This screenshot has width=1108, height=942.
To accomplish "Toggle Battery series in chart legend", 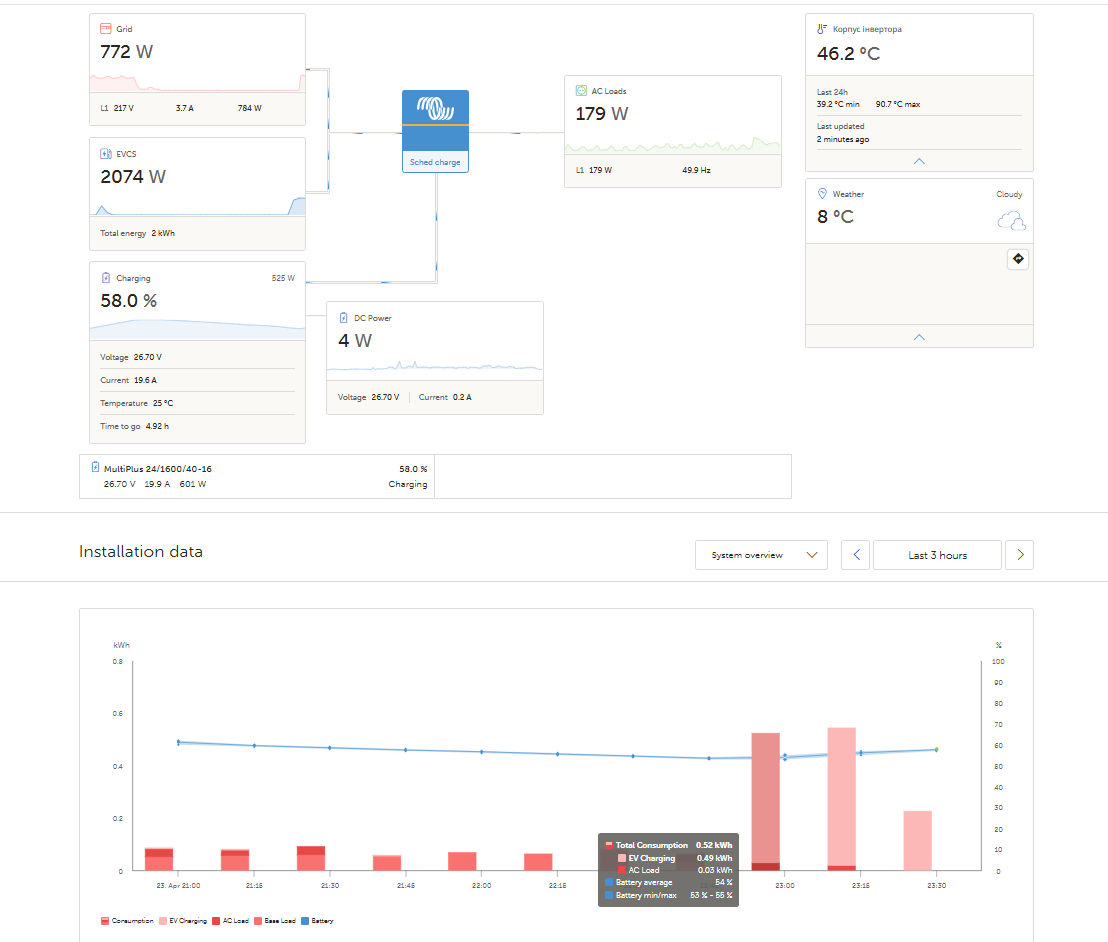I will [x=321, y=920].
